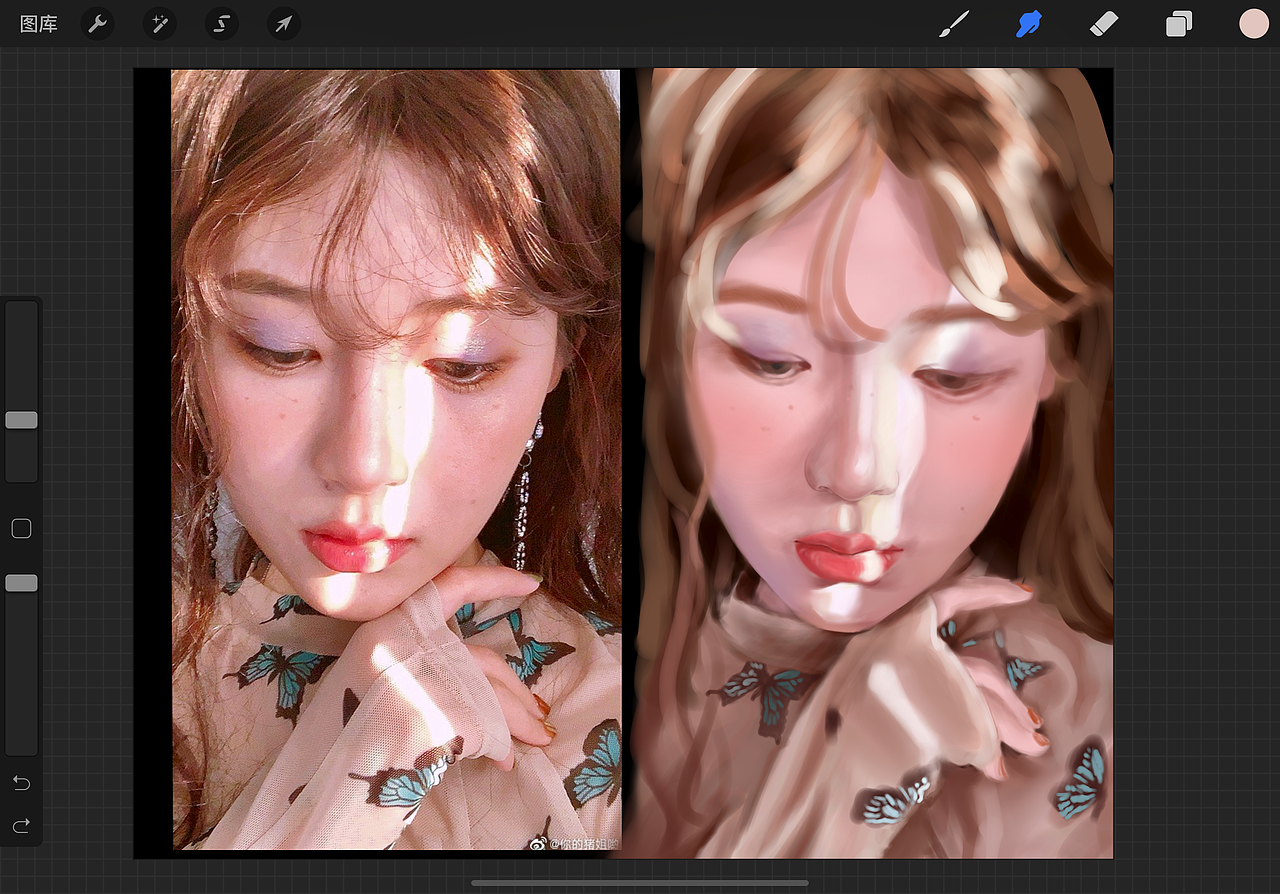The height and width of the screenshot is (894, 1280).
Task: Tap the home indicator bar at bottom
Action: [640, 883]
